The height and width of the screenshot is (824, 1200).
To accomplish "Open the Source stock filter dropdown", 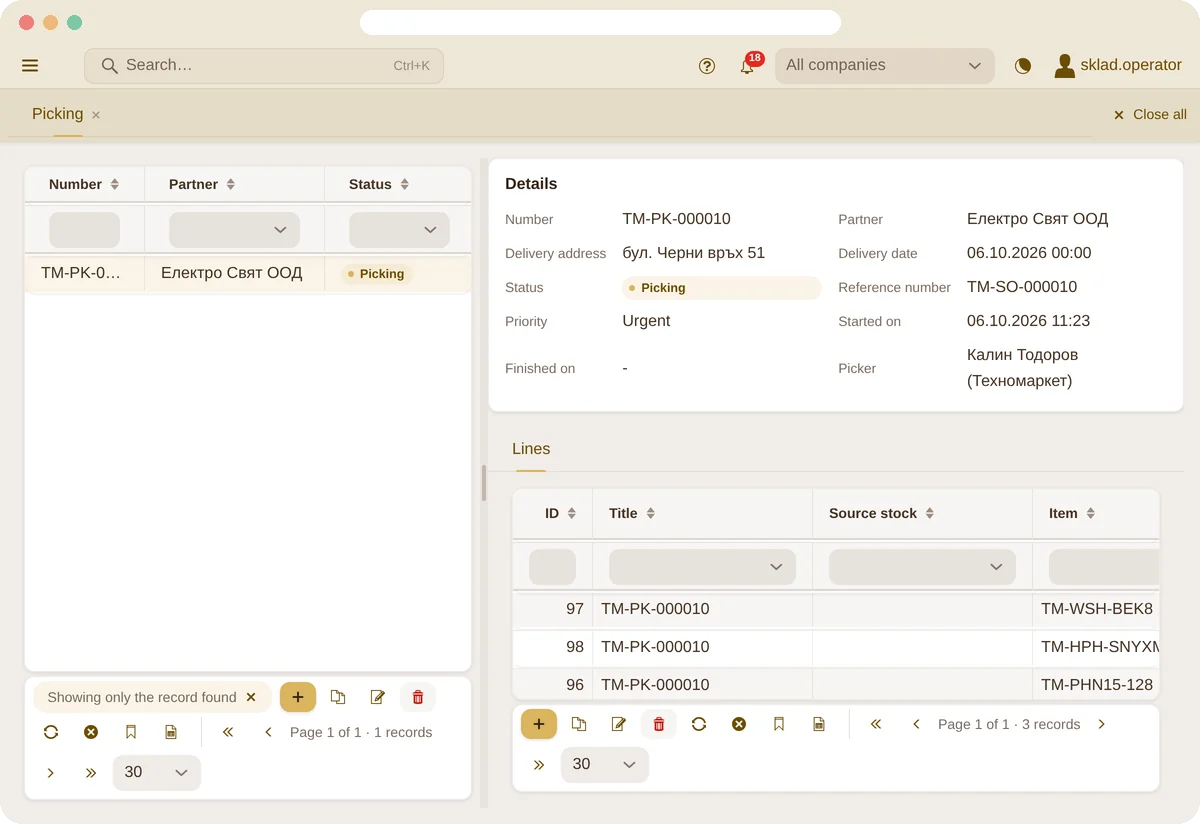I will tap(922, 567).
